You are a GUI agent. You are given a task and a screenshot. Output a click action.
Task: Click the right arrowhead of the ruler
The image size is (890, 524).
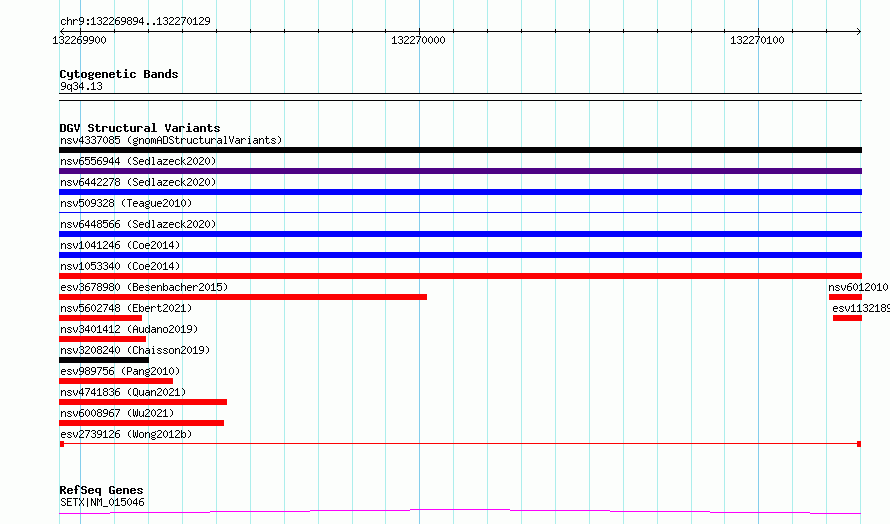point(859,31)
